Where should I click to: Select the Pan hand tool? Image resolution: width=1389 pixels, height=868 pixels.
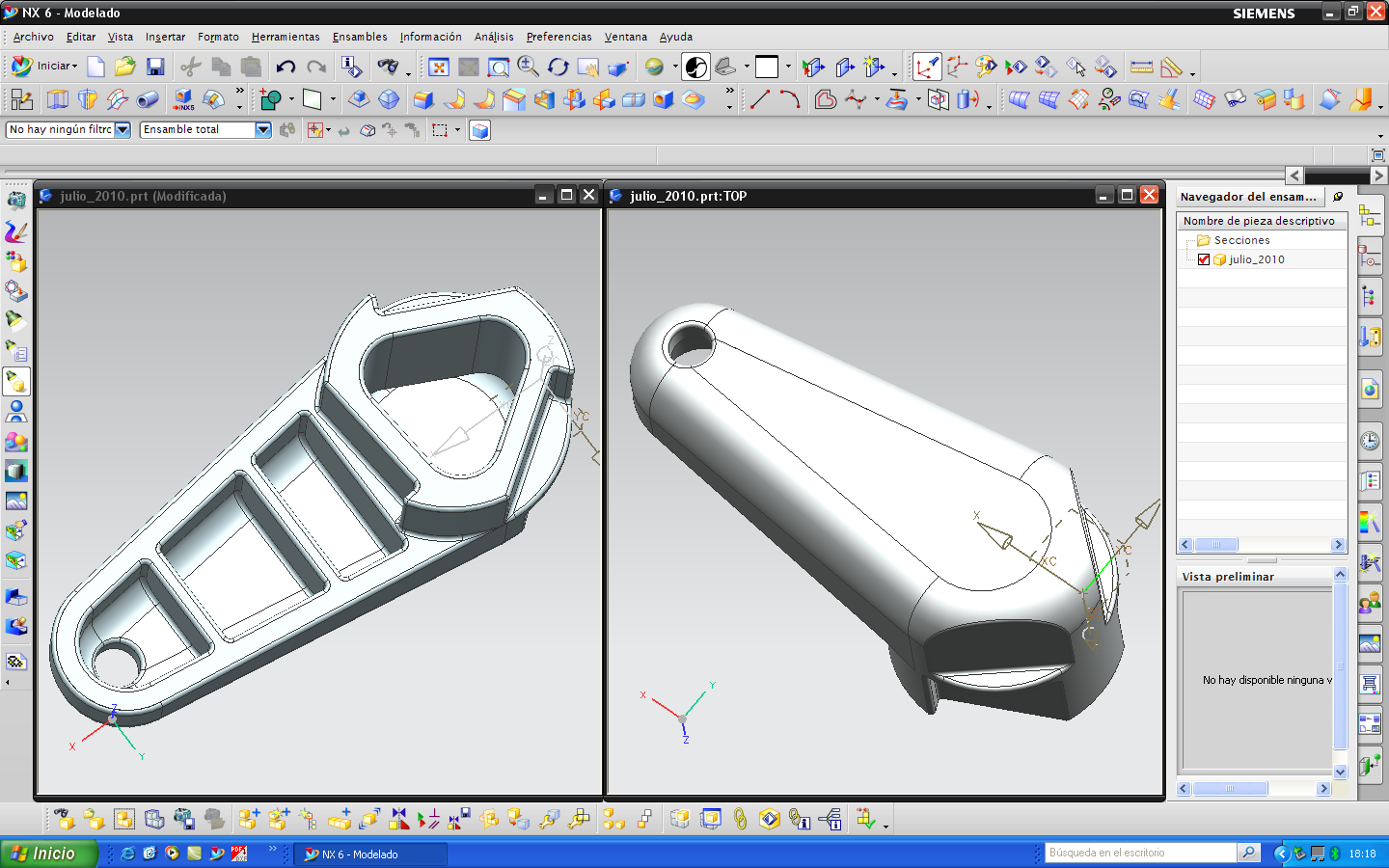tap(588, 67)
